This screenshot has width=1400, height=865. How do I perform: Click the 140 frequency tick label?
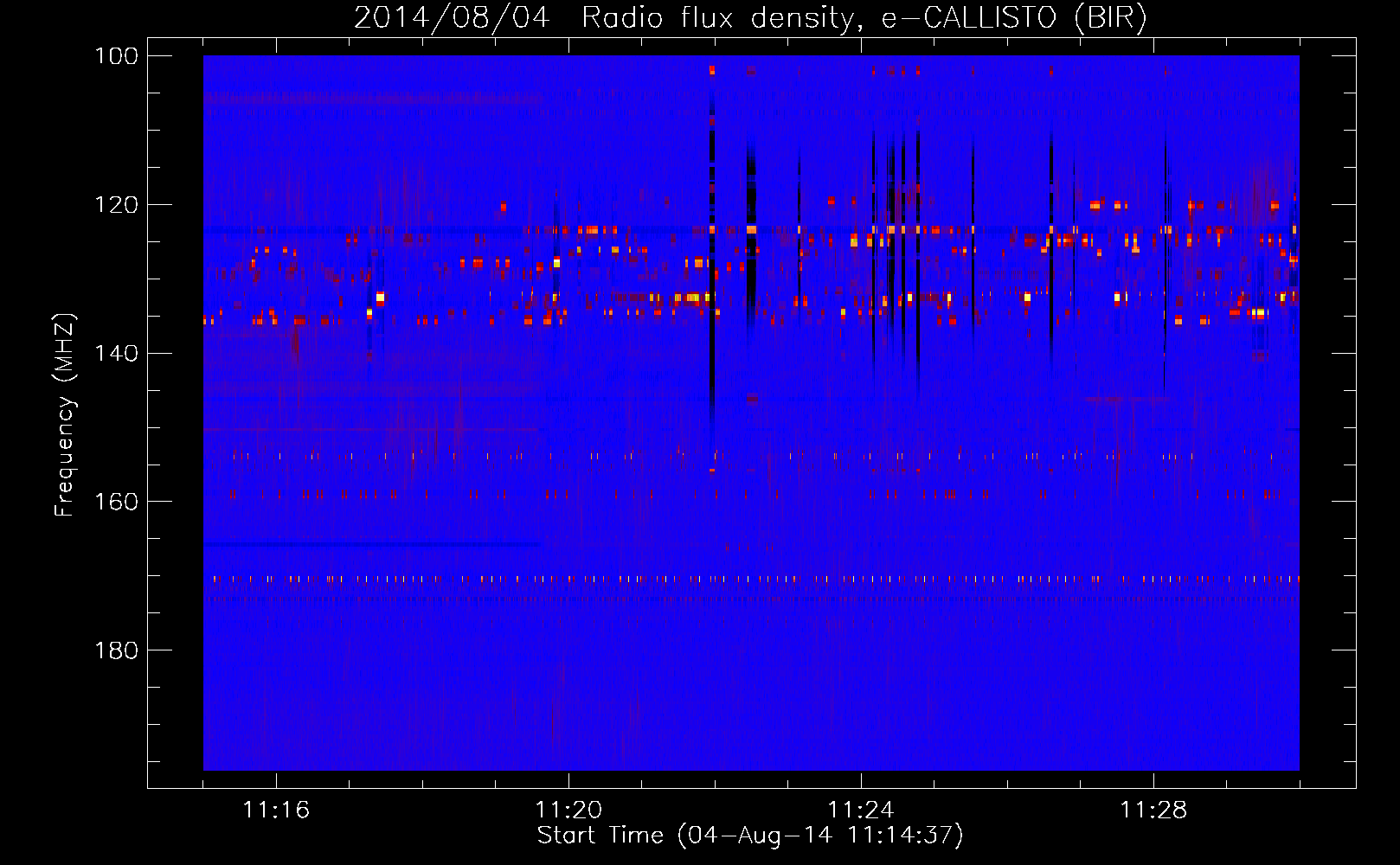click(x=118, y=353)
